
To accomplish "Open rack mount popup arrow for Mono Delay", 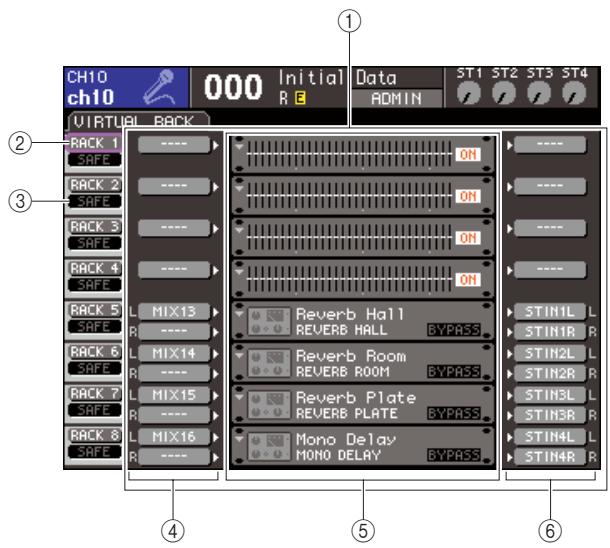I will (x=239, y=438).
